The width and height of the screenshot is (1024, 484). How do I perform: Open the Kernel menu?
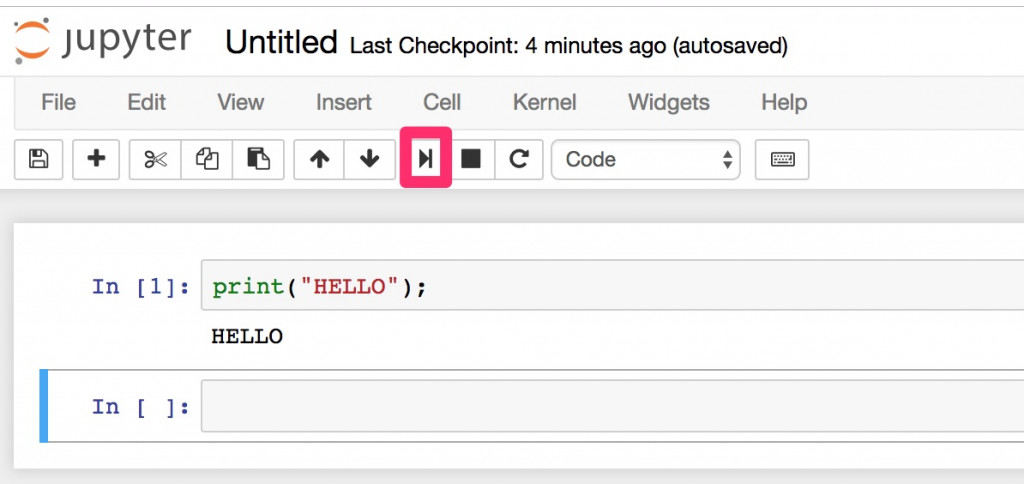pos(544,102)
